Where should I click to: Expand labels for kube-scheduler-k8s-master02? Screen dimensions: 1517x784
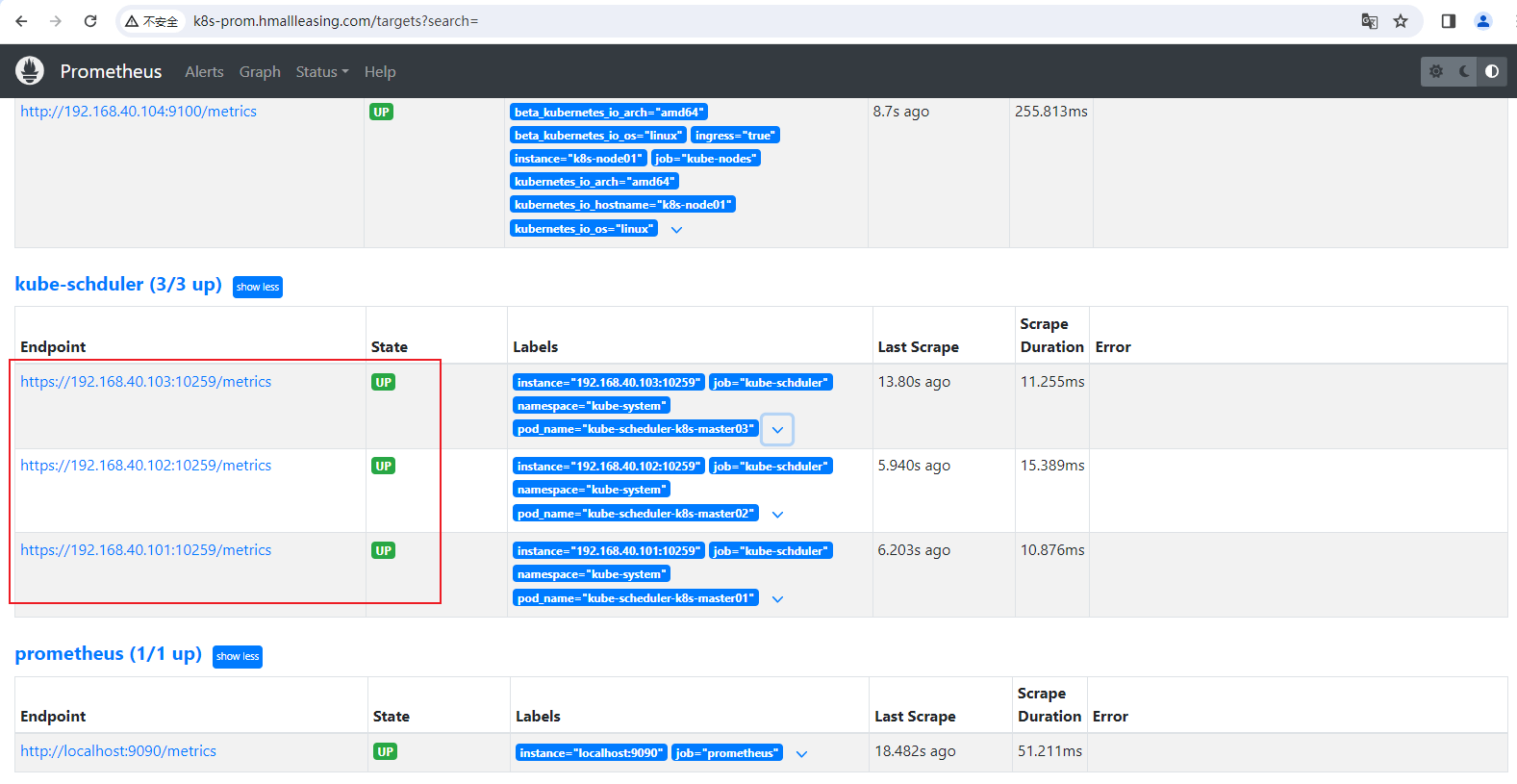pos(777,515)
